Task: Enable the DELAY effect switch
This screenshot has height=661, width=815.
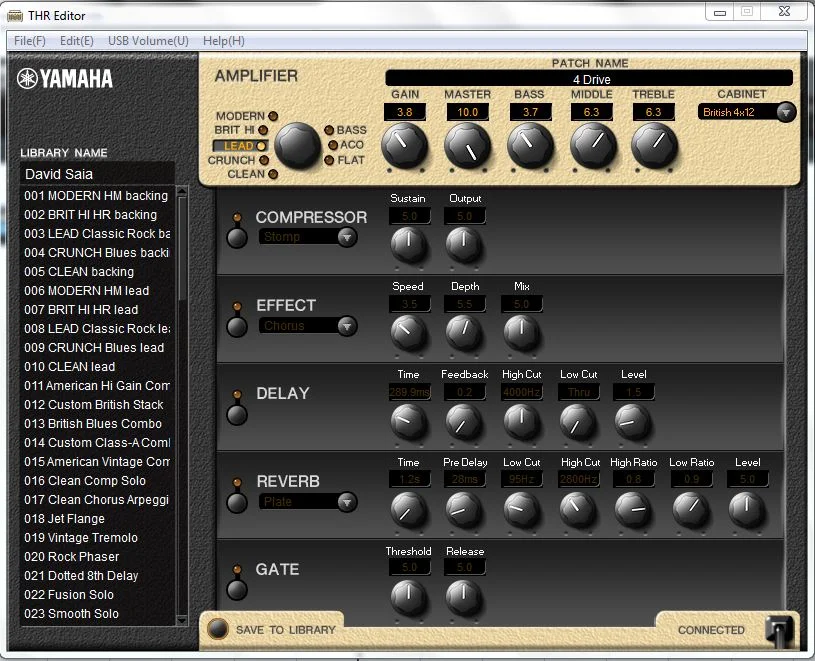Action: [x=237, y=413]
